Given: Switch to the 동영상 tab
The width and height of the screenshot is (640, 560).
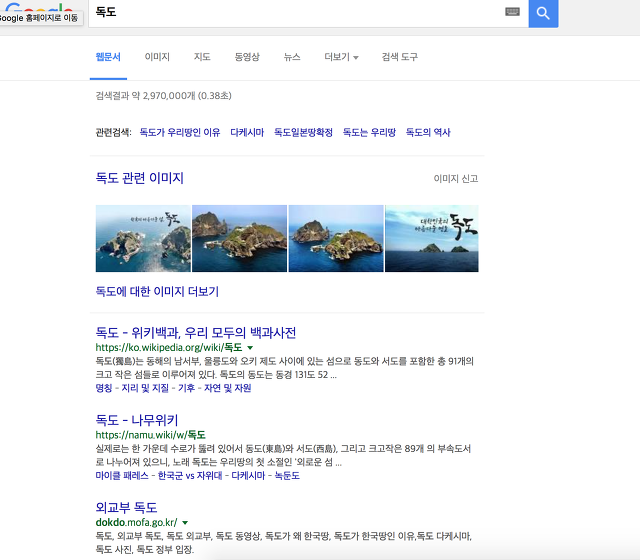Looking at the screenshot, I should tap(247, 57).
